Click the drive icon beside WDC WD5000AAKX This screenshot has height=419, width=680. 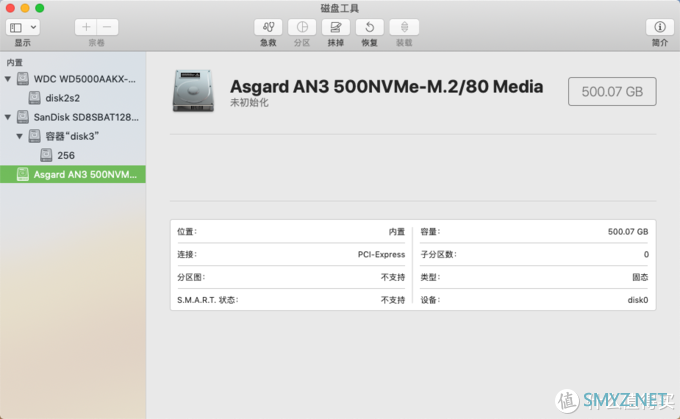[x=23, y=79]
